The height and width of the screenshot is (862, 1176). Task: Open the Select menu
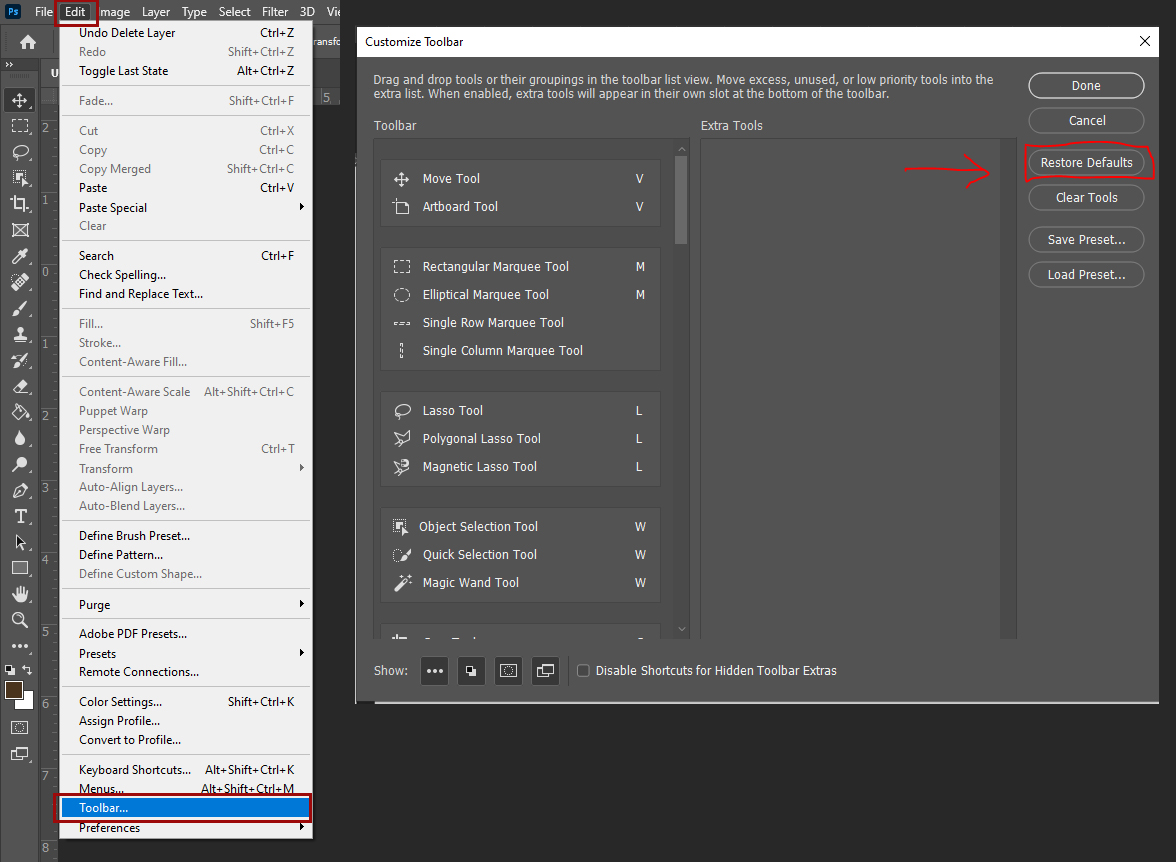pos(235,12)
